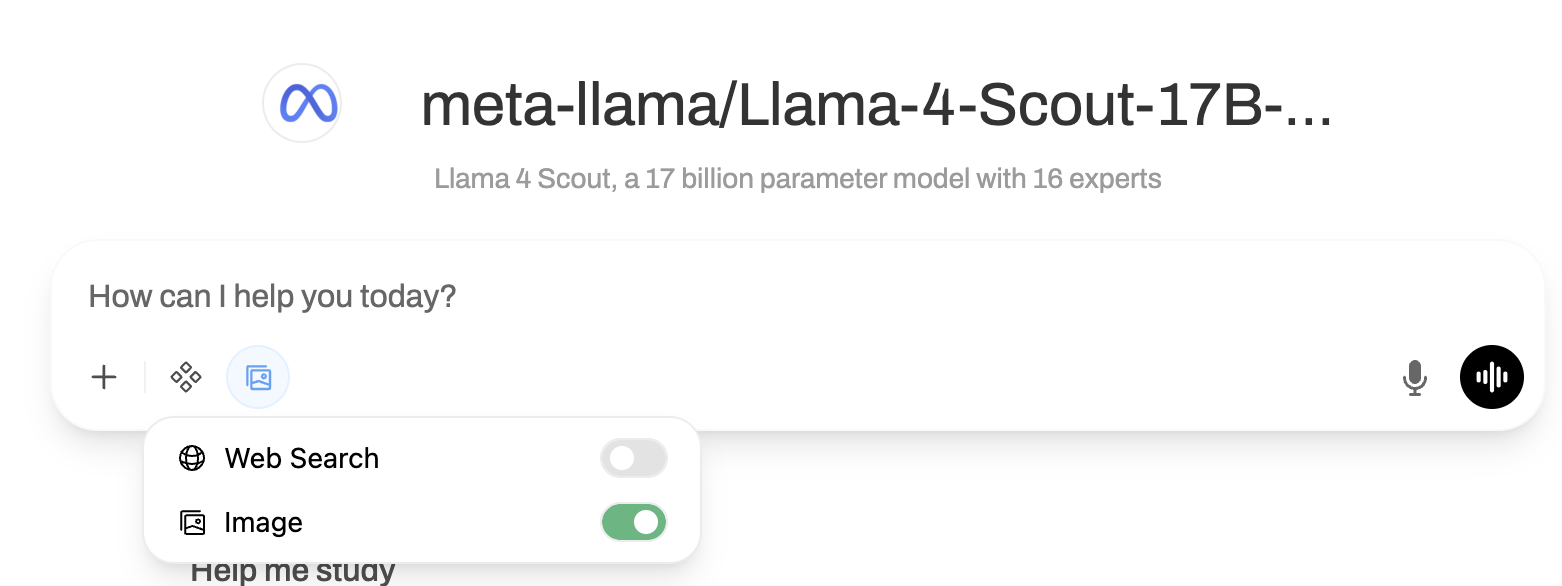Click the globe icon beside Web Search
The width and height of the screenshot is (1562, 586).
click(x=191, y=458)
